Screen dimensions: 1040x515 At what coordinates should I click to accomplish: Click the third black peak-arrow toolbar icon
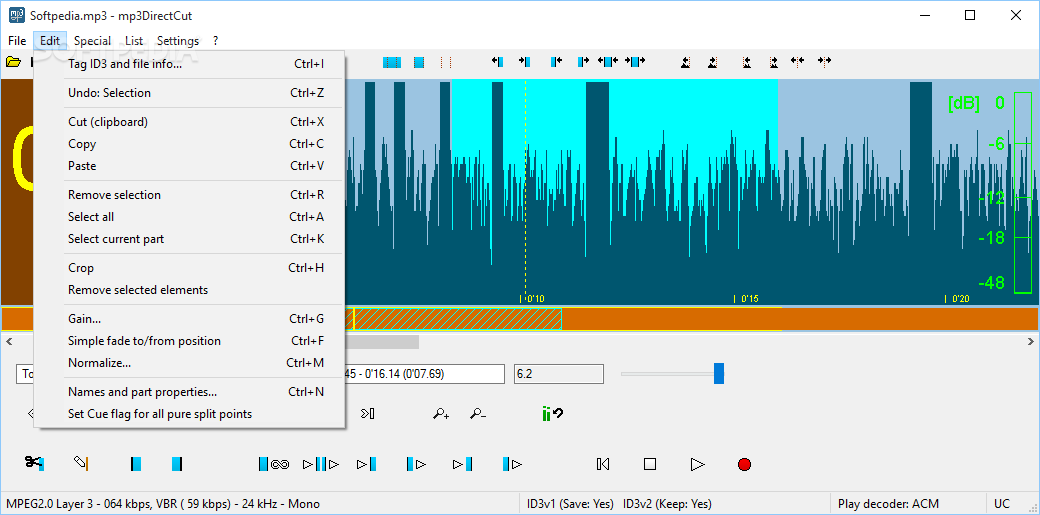pos(747,62)
